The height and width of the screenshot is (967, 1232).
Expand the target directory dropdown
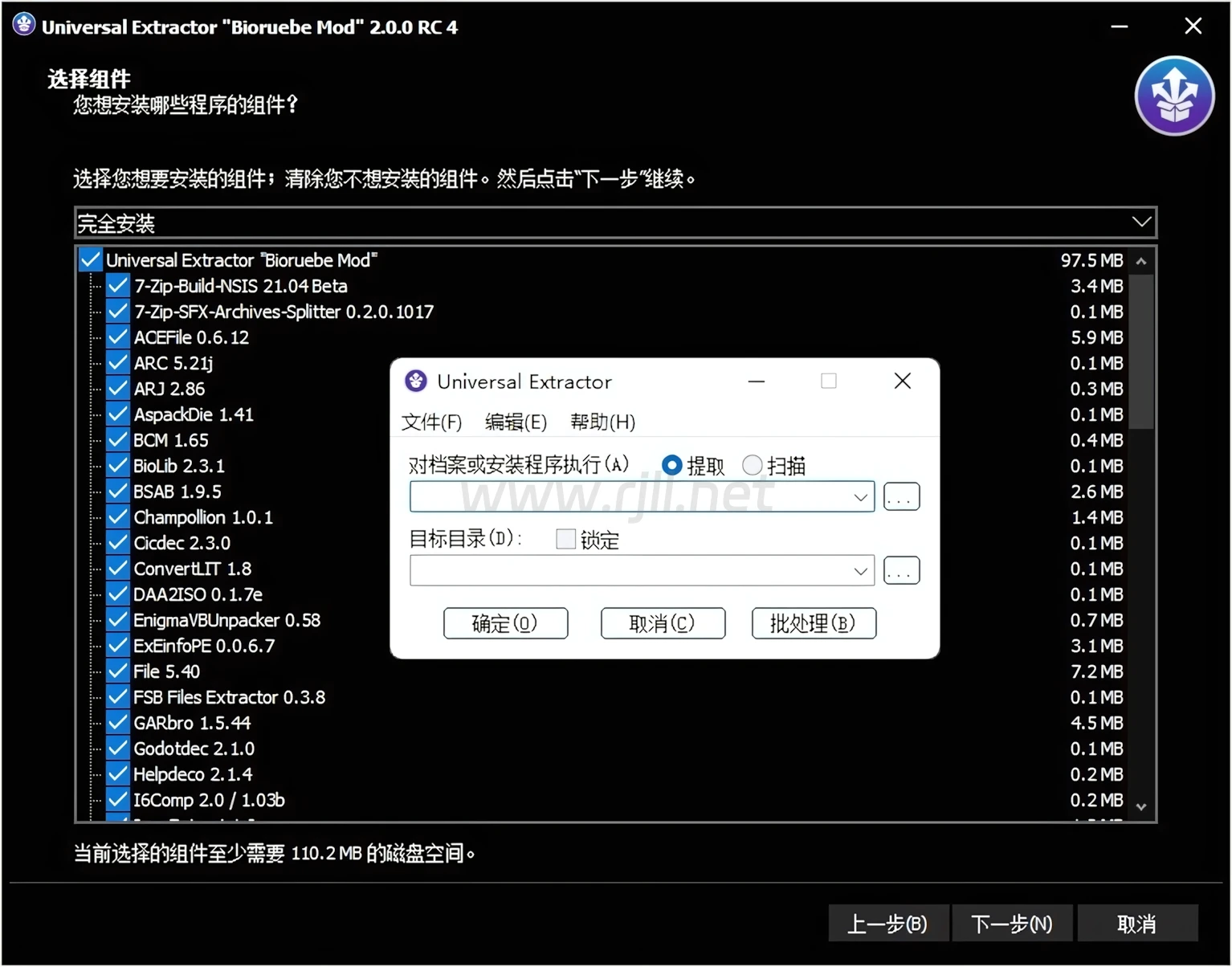click(860, 571)
